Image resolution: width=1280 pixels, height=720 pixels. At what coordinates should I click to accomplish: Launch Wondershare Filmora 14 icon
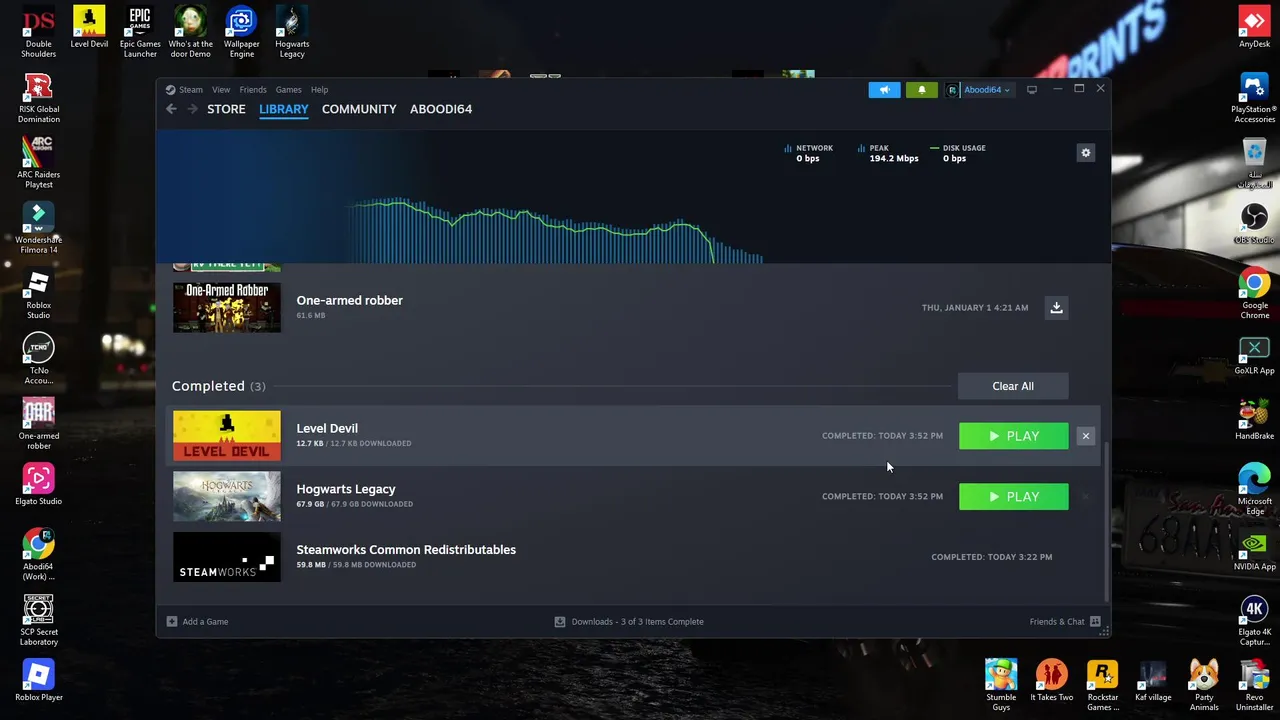click(x=39, y=228)
